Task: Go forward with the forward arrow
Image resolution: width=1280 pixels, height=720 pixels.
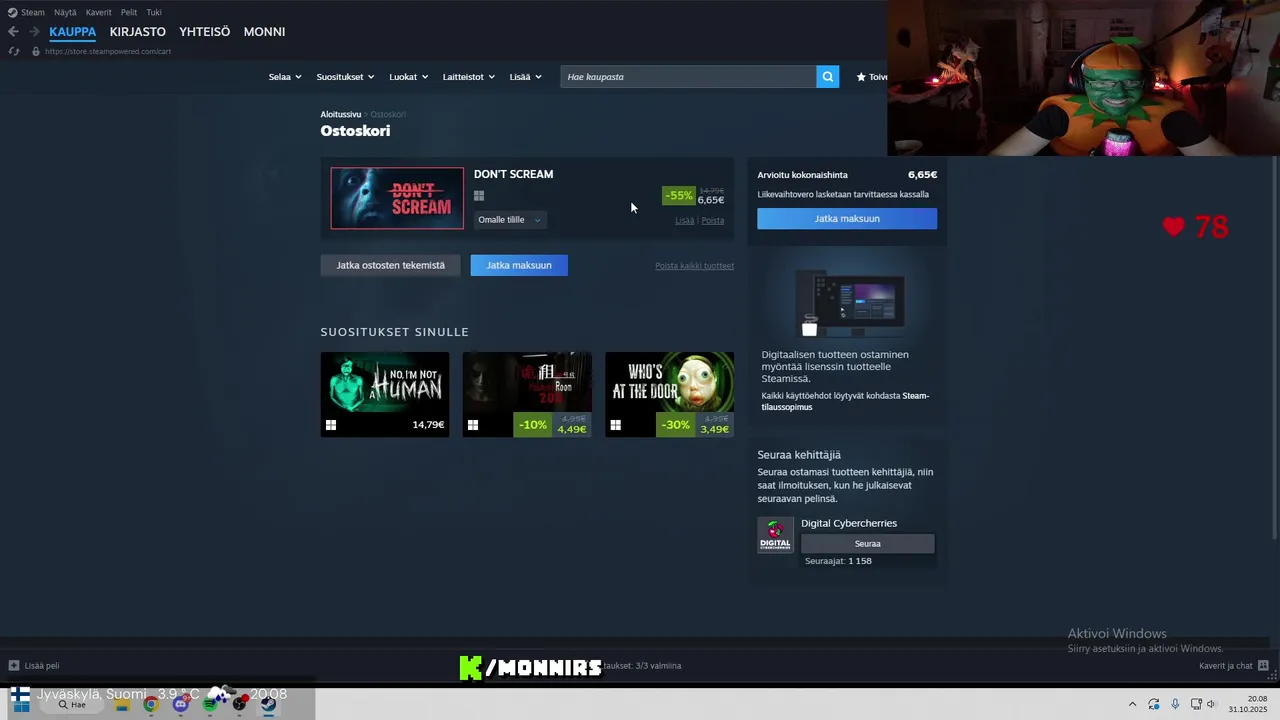Action: (x=34, y=32)
